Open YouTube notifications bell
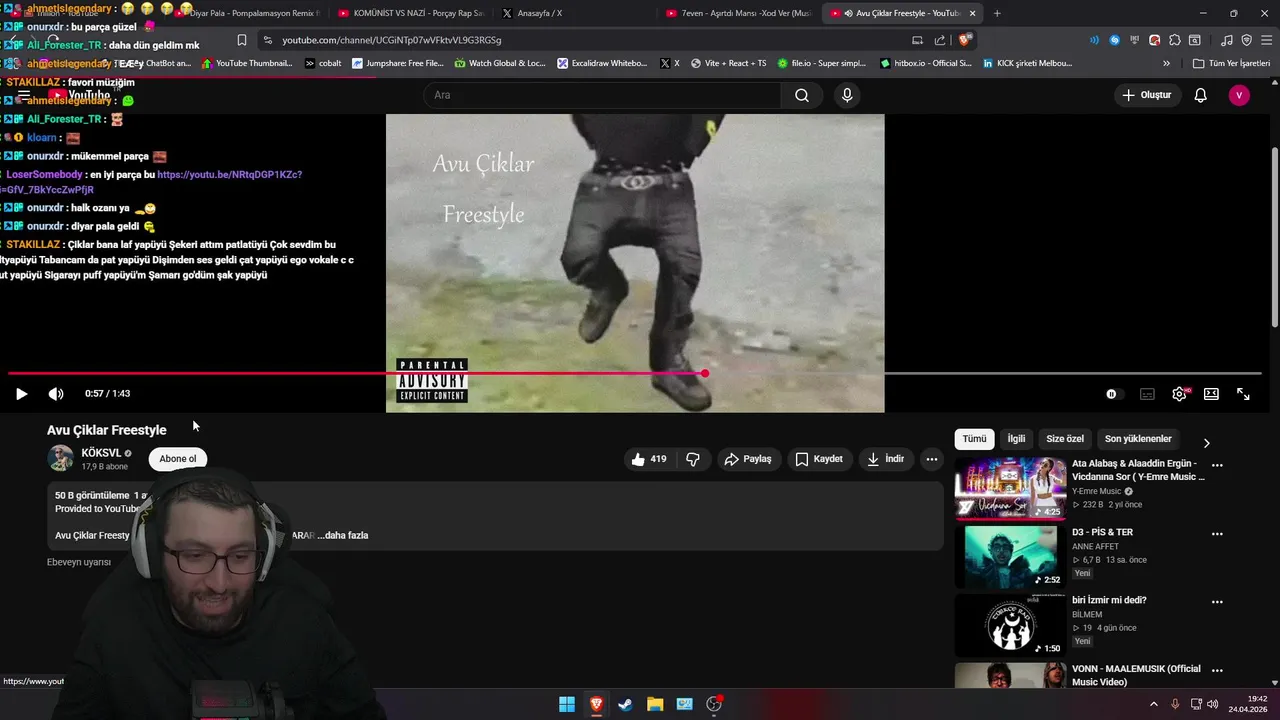Screen dimensions: 1280x720 click(1200, 95)
